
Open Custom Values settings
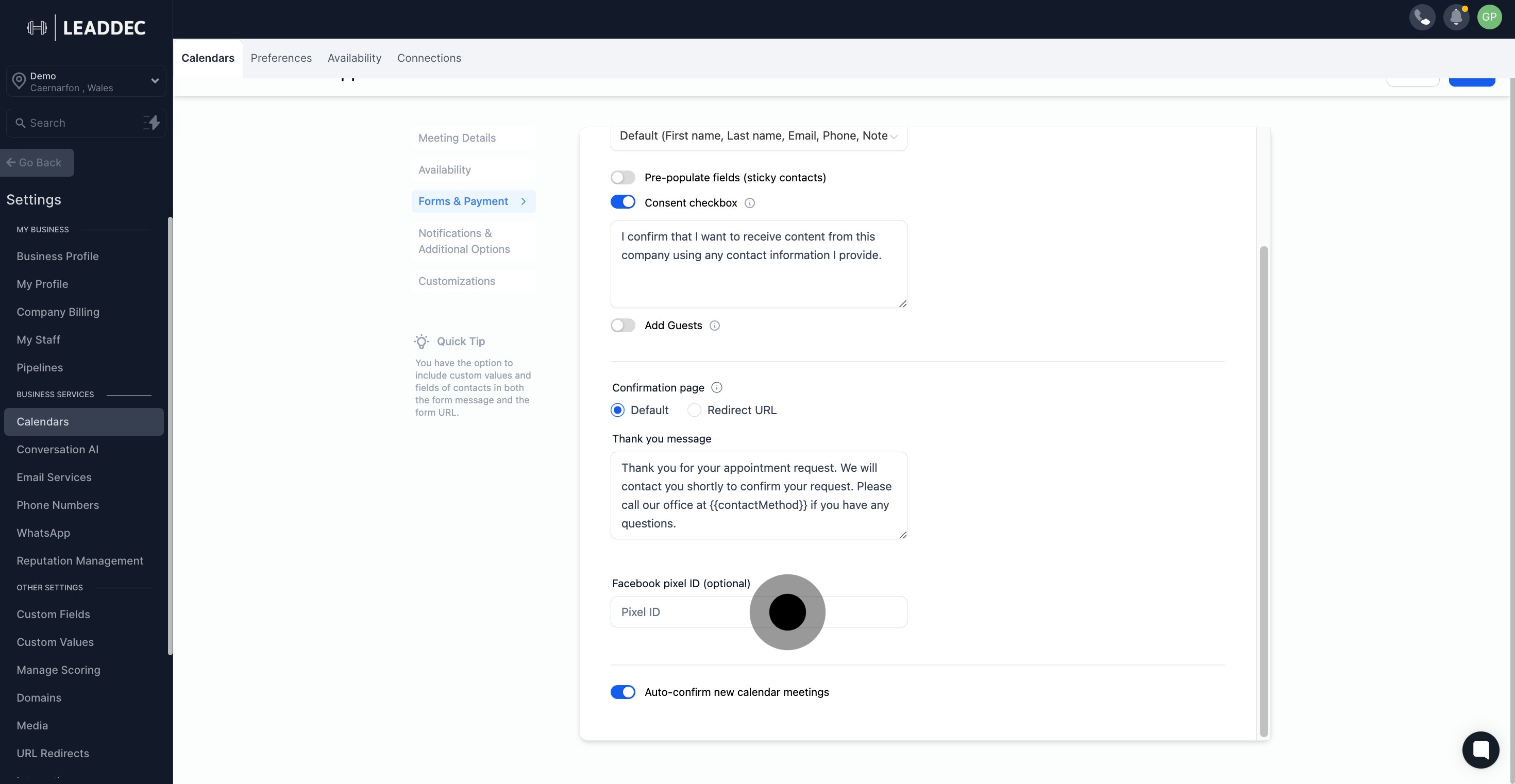point(55,642)
